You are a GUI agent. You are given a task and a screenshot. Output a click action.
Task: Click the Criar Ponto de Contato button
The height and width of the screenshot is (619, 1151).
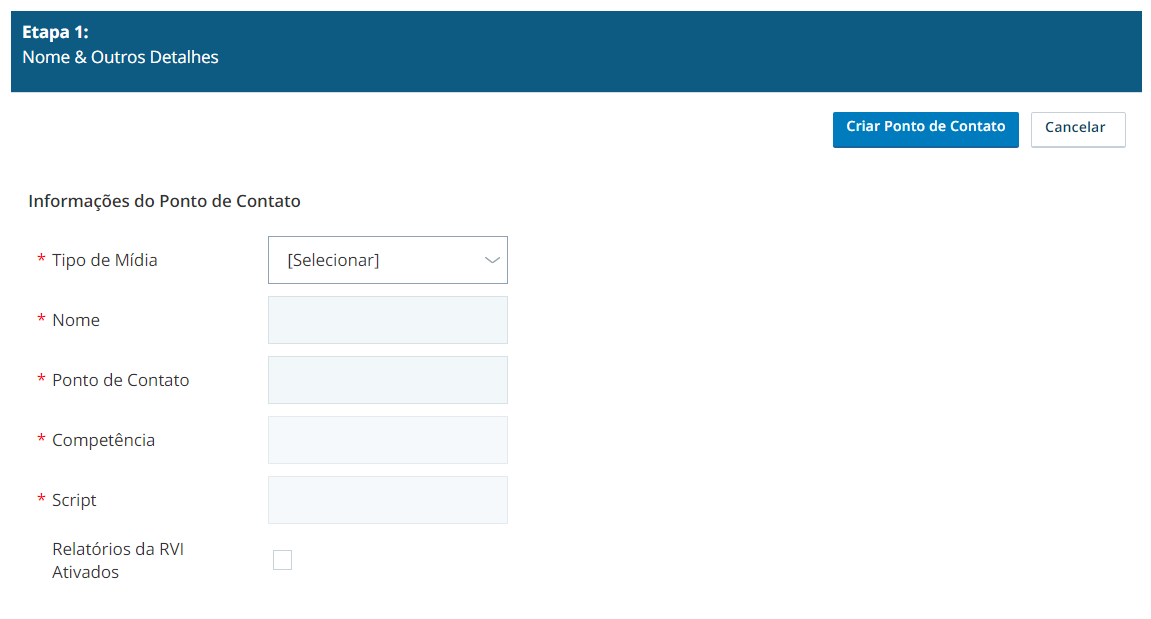(x=925, y=129)
